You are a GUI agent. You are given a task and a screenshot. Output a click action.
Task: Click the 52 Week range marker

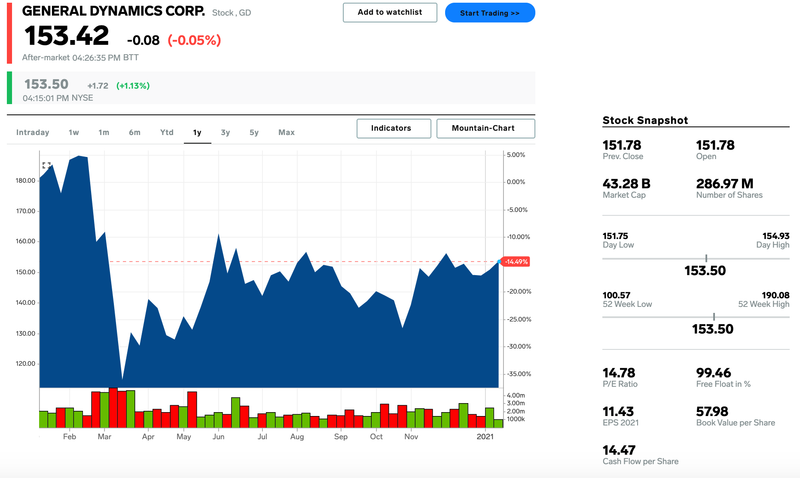click(714, 317)
